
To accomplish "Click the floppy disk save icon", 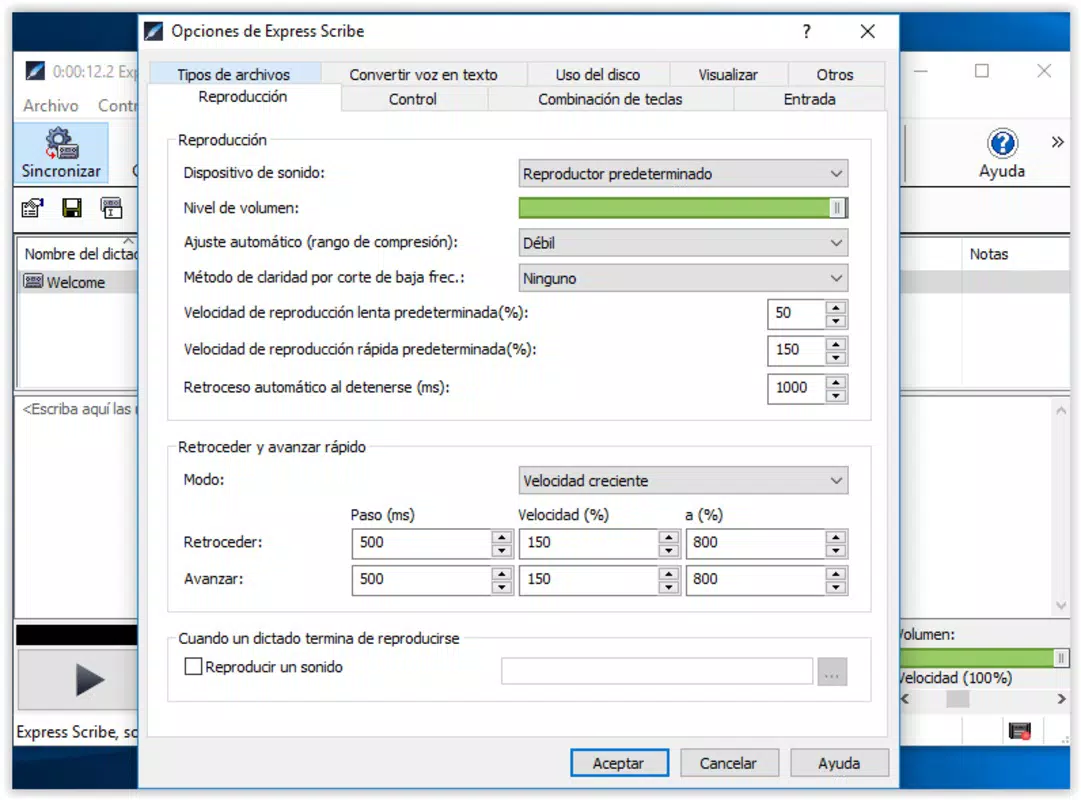I will point(72,208).
